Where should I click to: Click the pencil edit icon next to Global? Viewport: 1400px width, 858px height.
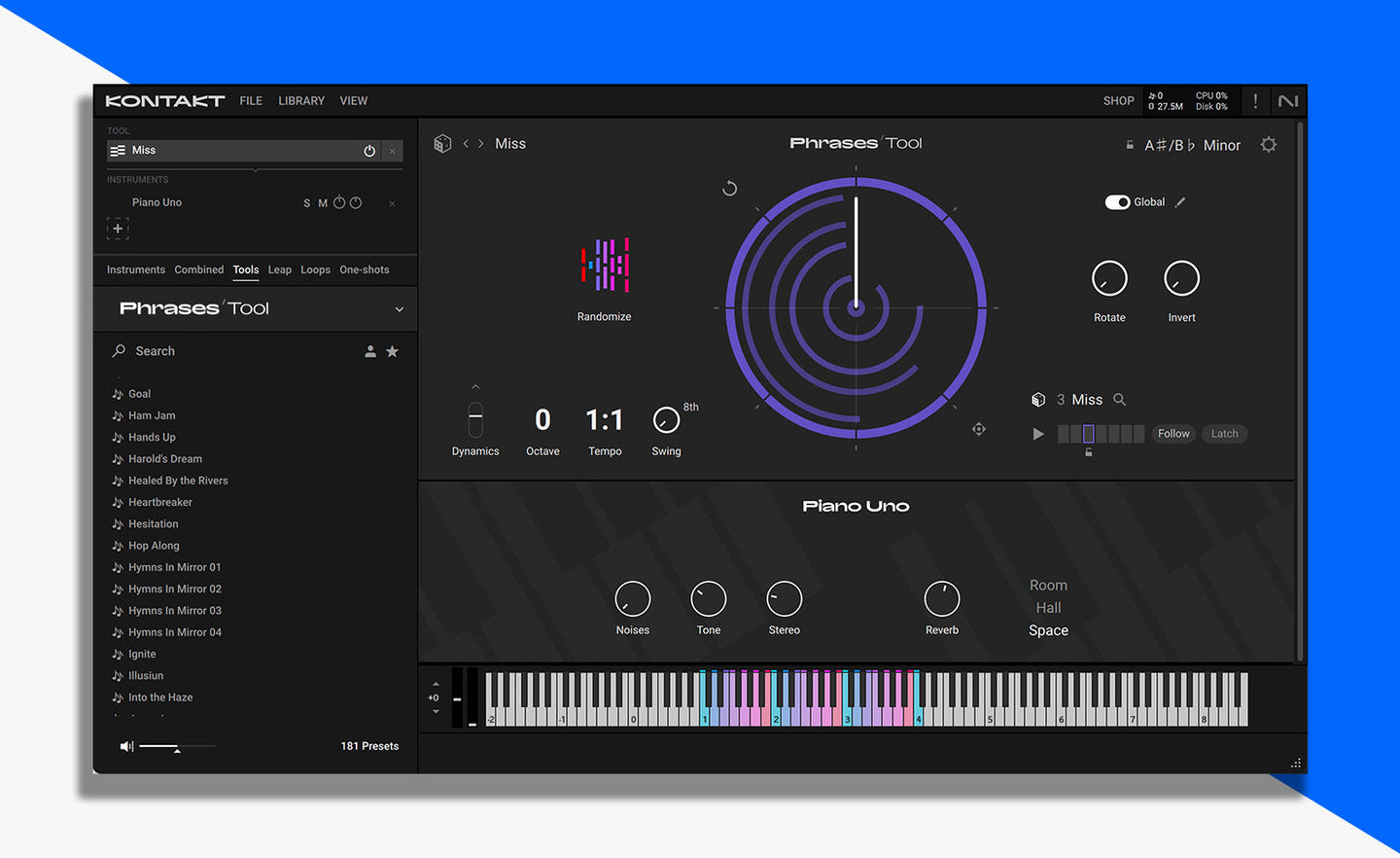point(1180,202)
